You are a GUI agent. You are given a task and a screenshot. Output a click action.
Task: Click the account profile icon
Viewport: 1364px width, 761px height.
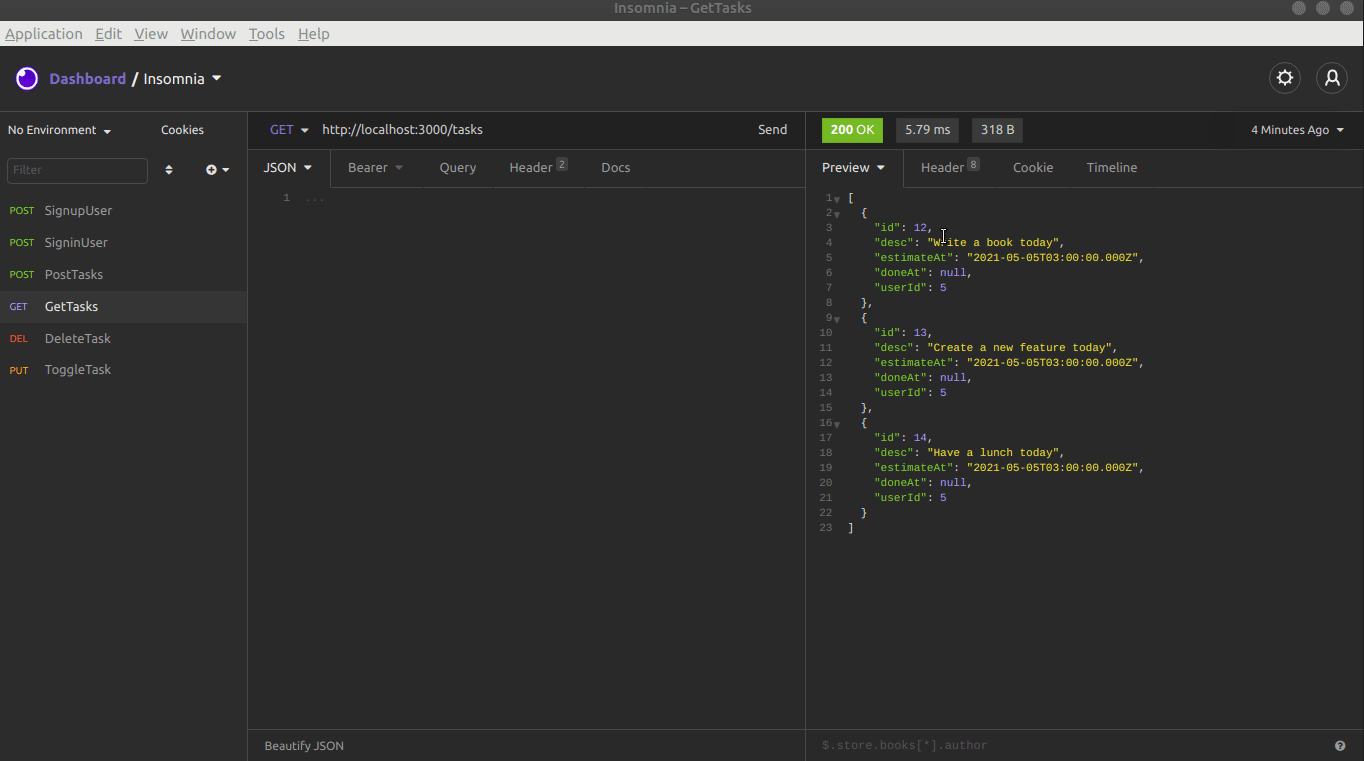(x=1331, y=77)
